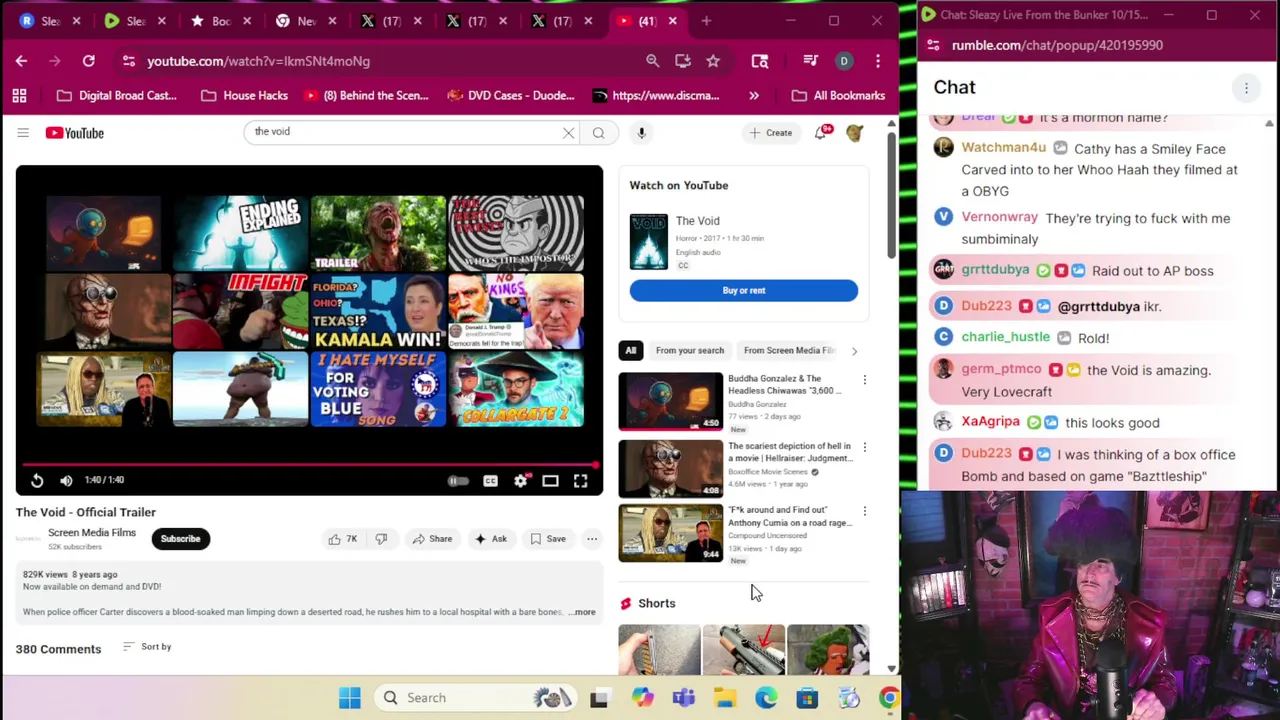Open the Digital Broad Cast bookmark folder
Image resolution: width=1280 pixels, height=720 pixels.
pyautogui.click(x=117, y=95)
